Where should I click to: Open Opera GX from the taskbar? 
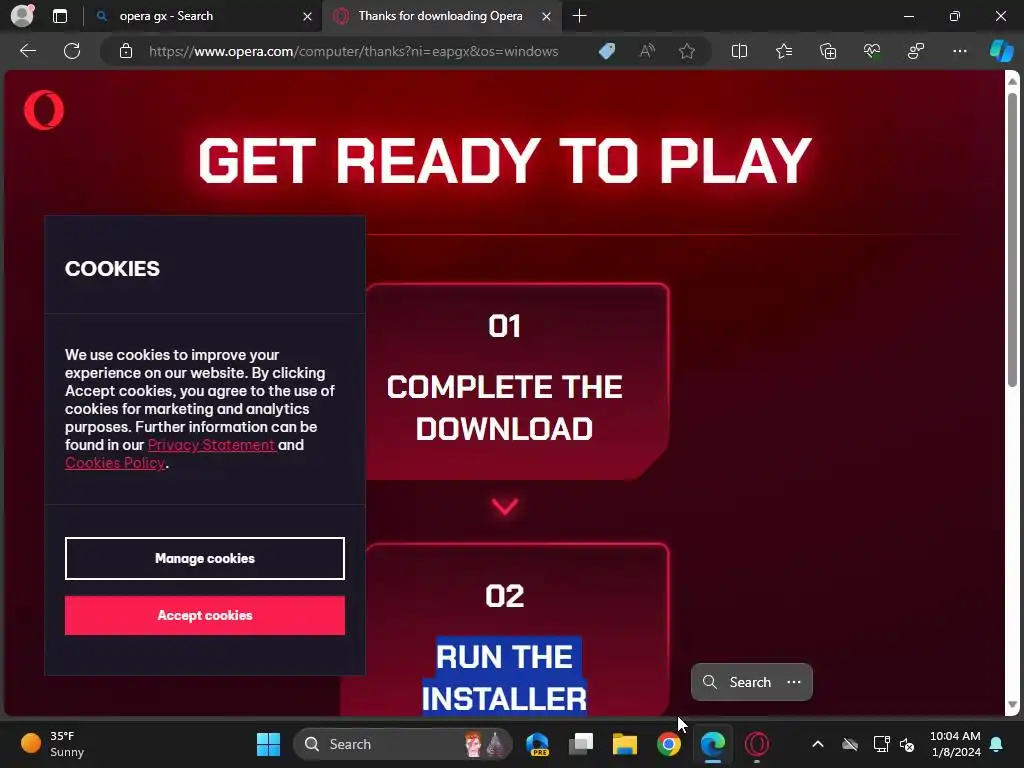[x=757, y=744]
